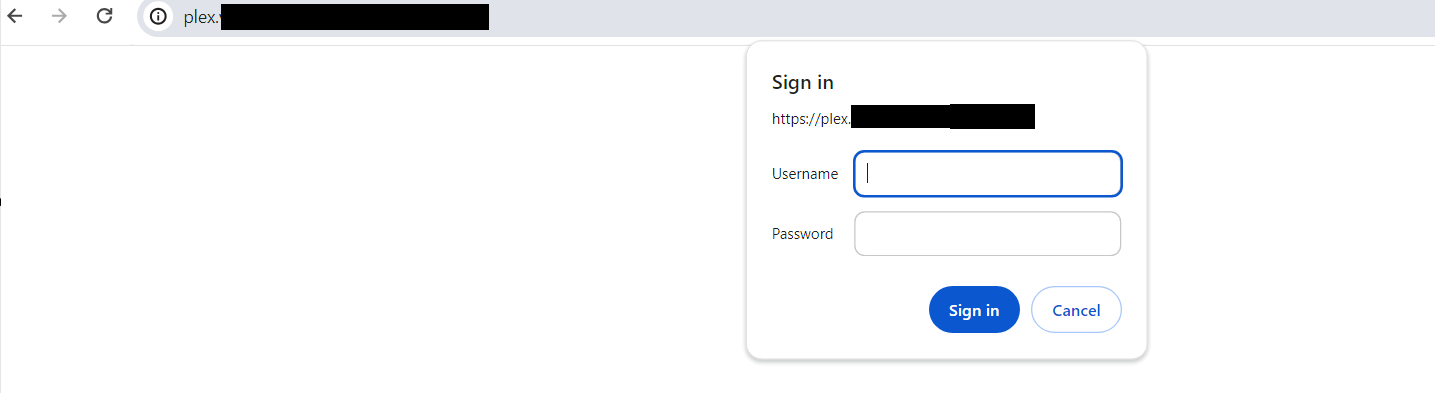Click the blank white page left of the dialog

pyautogui.click(x=370, y=220)
